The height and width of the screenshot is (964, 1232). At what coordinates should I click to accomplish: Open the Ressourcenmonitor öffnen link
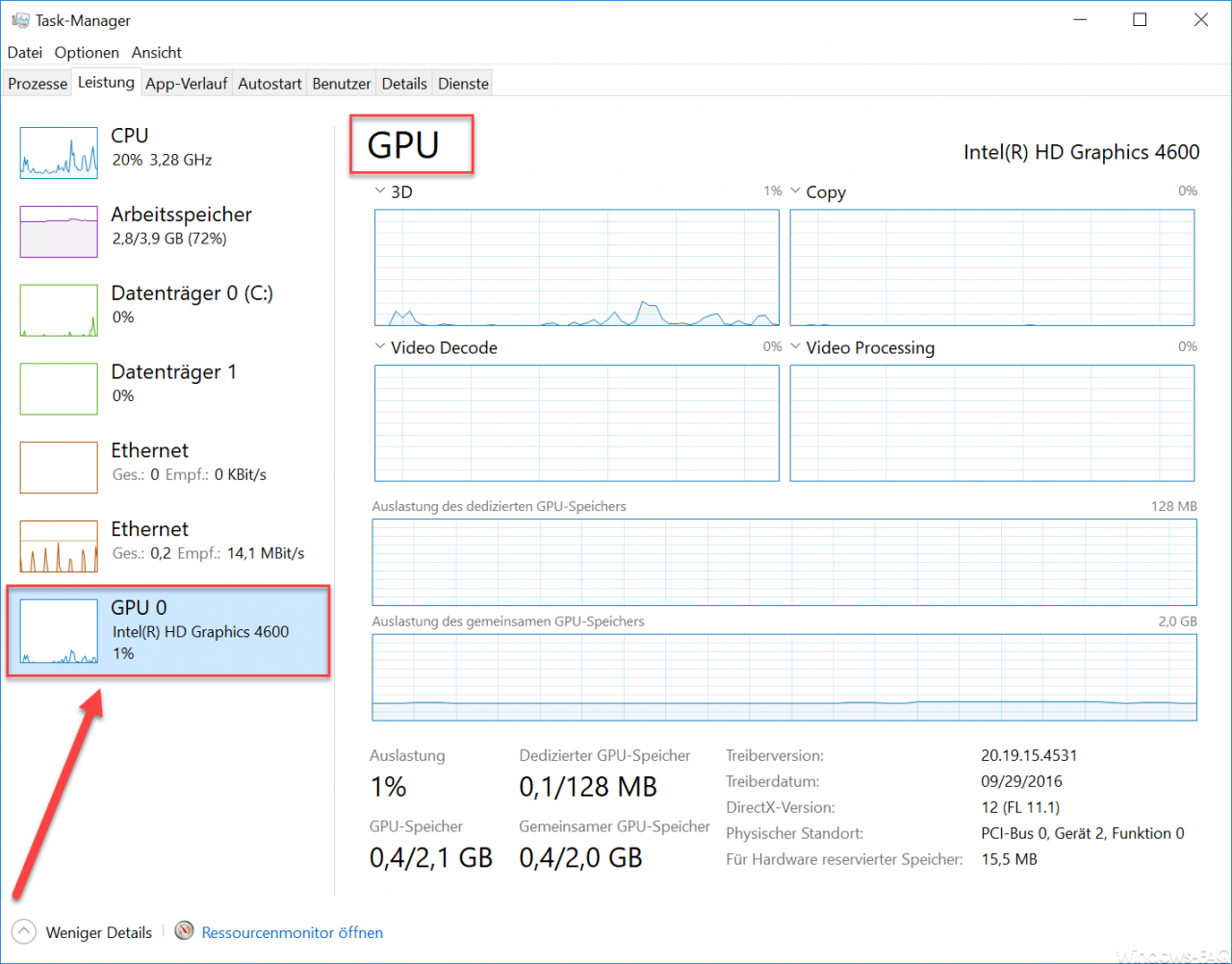pos(293,932)
